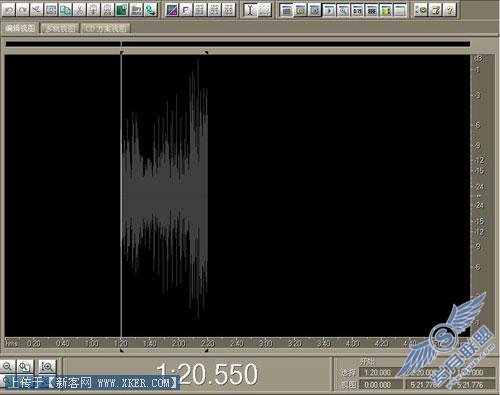500x395 pixels.
Task: Select the I-beam time selection tool
Action: tap(250, 10)
